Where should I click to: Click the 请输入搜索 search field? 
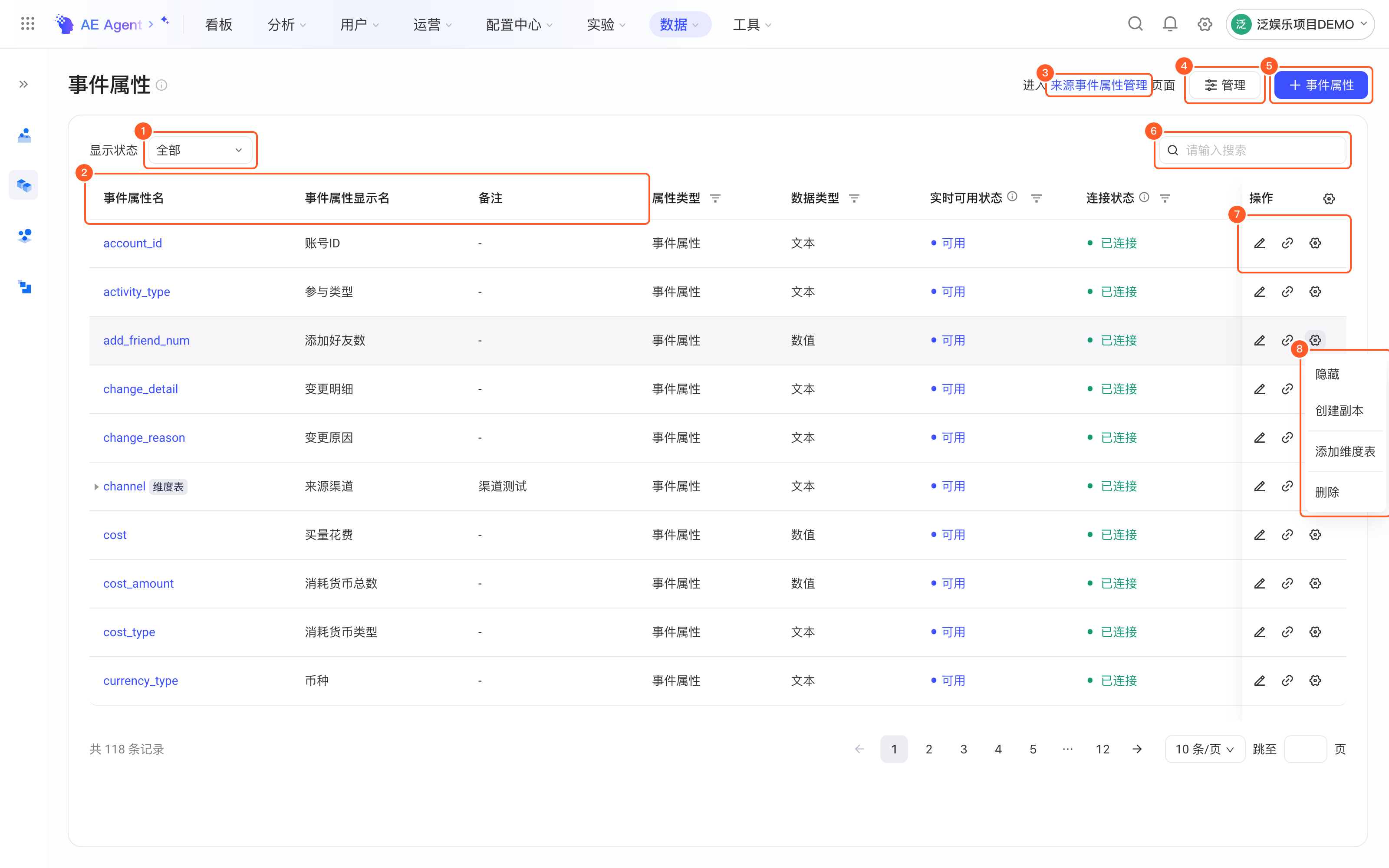[1252, 151]
